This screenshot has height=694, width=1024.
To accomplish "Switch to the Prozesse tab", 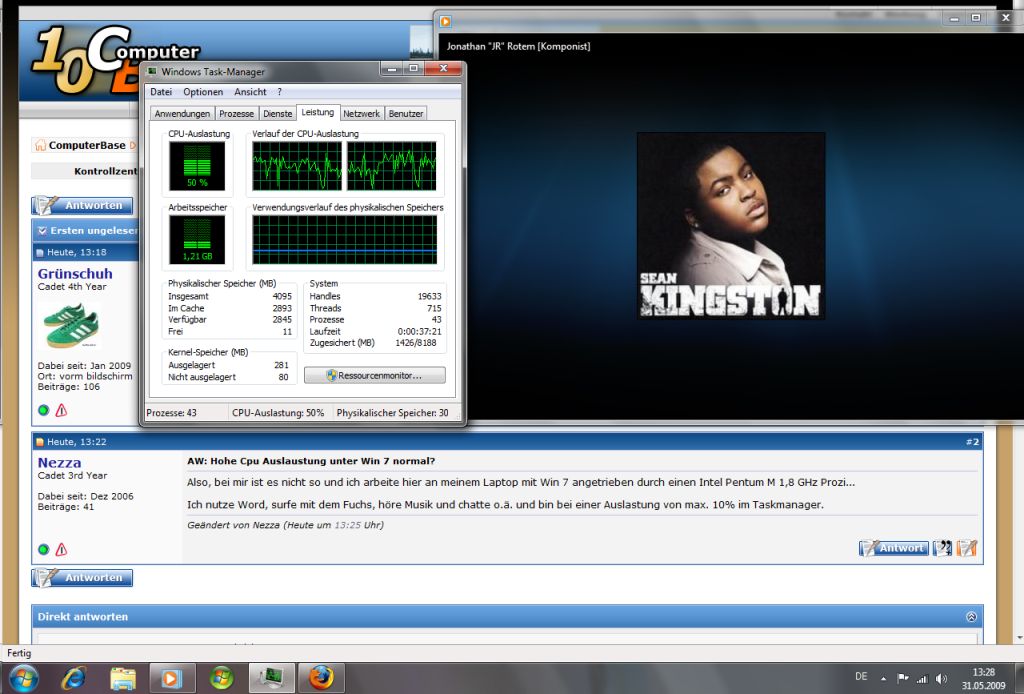I will point(236,114).
